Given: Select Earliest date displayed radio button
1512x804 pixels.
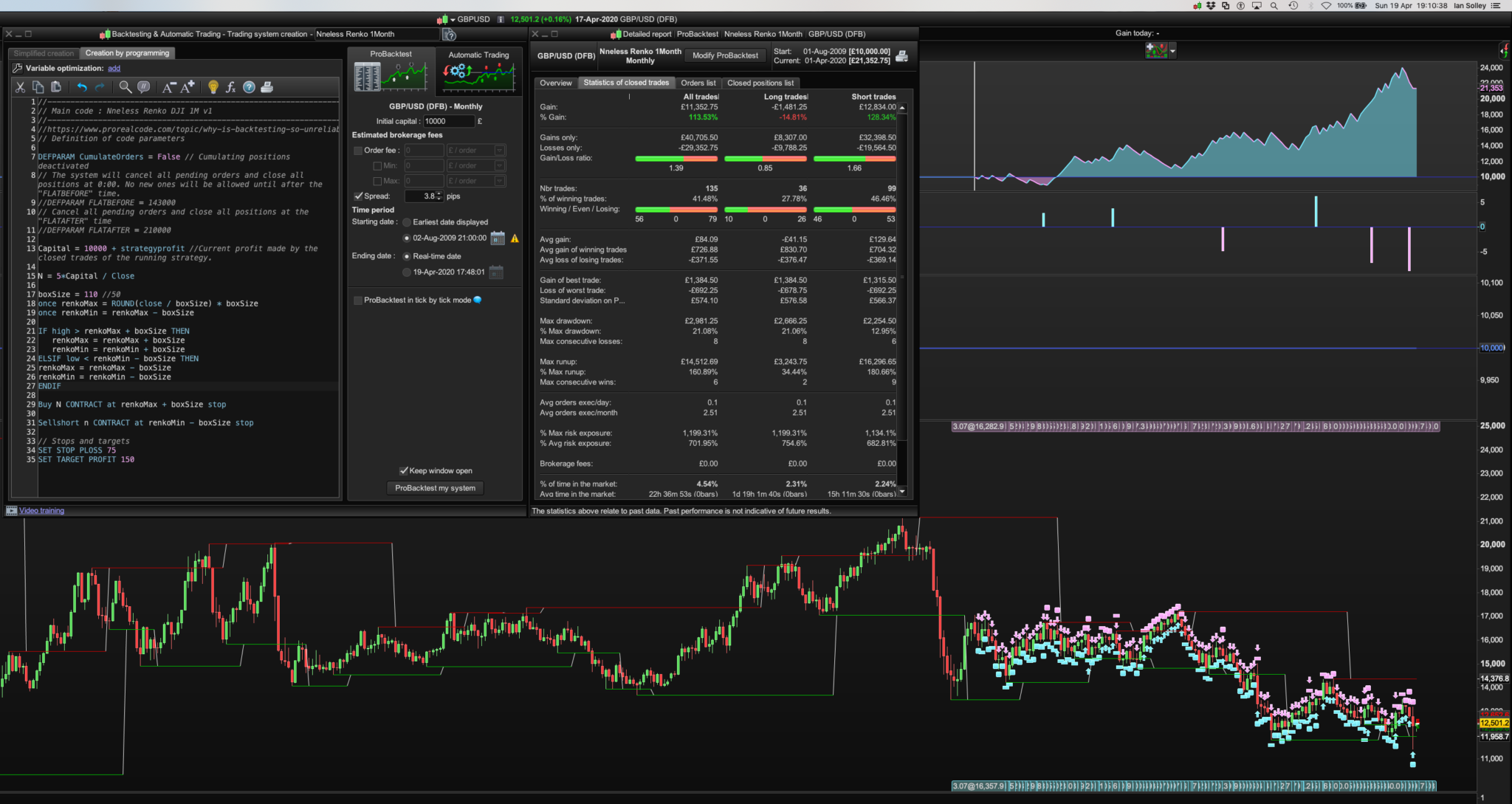Looking at the screenshot, I should (407, 222).
